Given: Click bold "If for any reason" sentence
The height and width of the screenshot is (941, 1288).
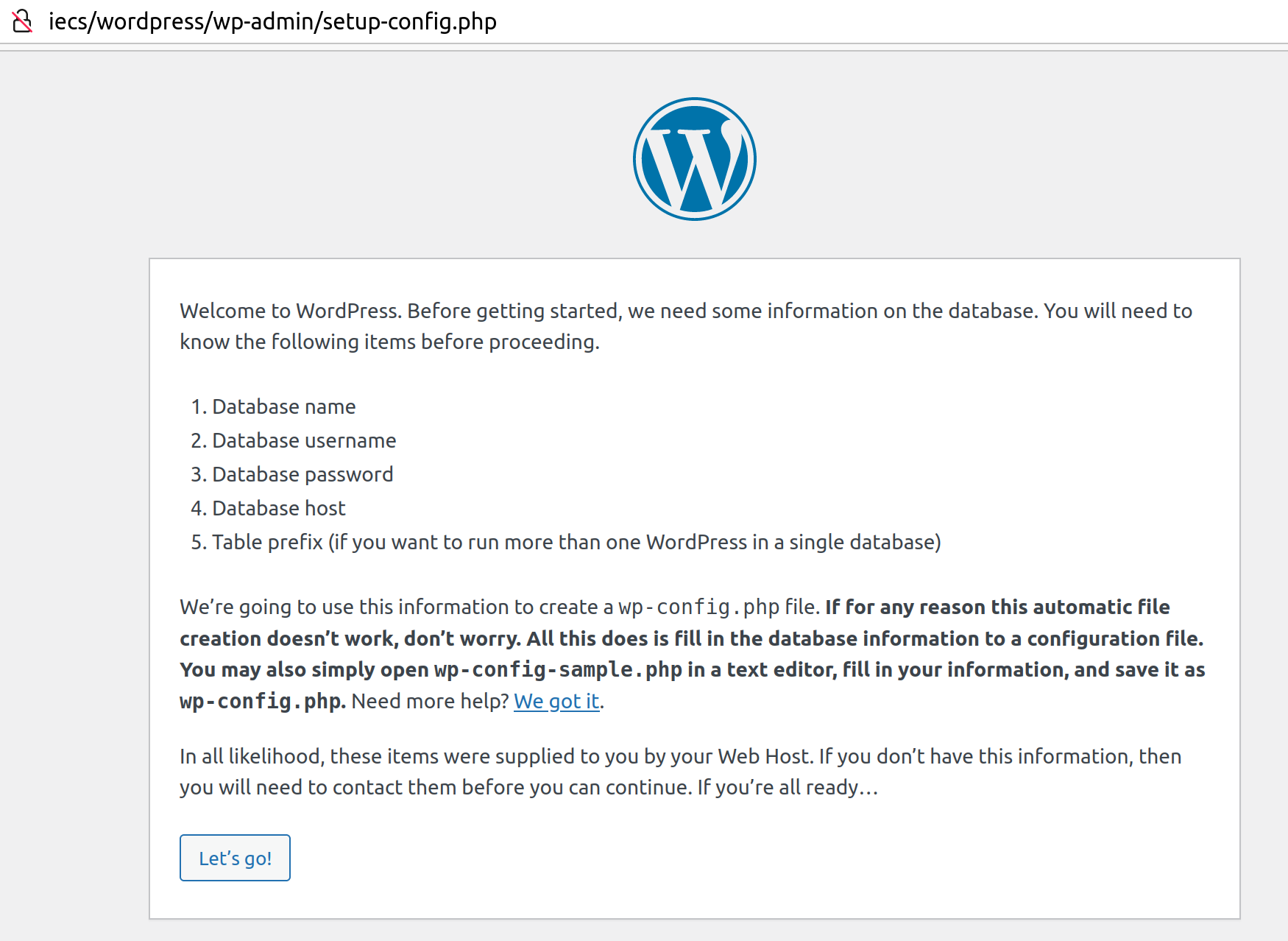Looking at the screenshot, I should (997, 607).
